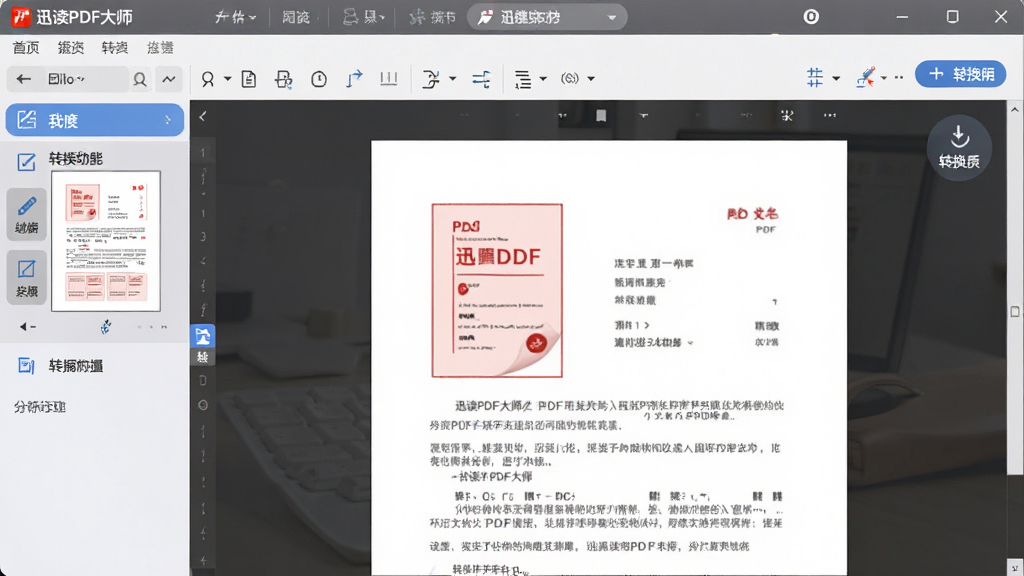Expand the chevron on the blue 我 button

(168, 120)
